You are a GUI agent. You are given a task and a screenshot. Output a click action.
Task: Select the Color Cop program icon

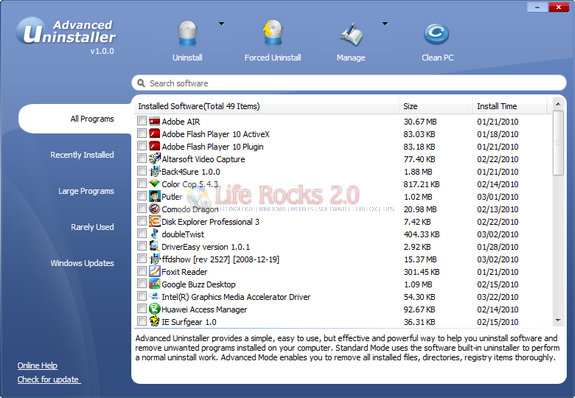pyautogui.click(x=154, y=183)
